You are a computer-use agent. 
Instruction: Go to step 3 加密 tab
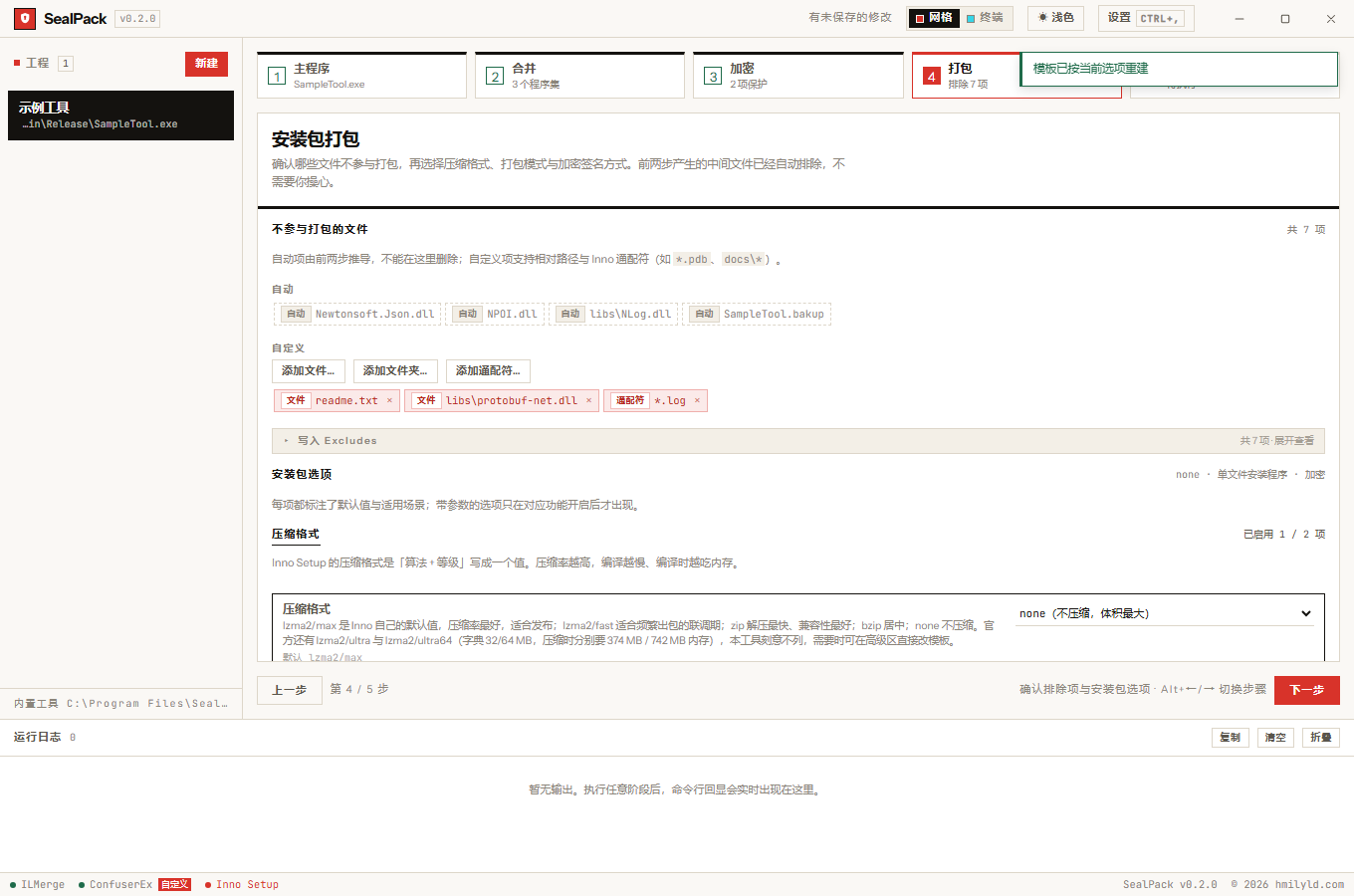[x=797, y=76]
